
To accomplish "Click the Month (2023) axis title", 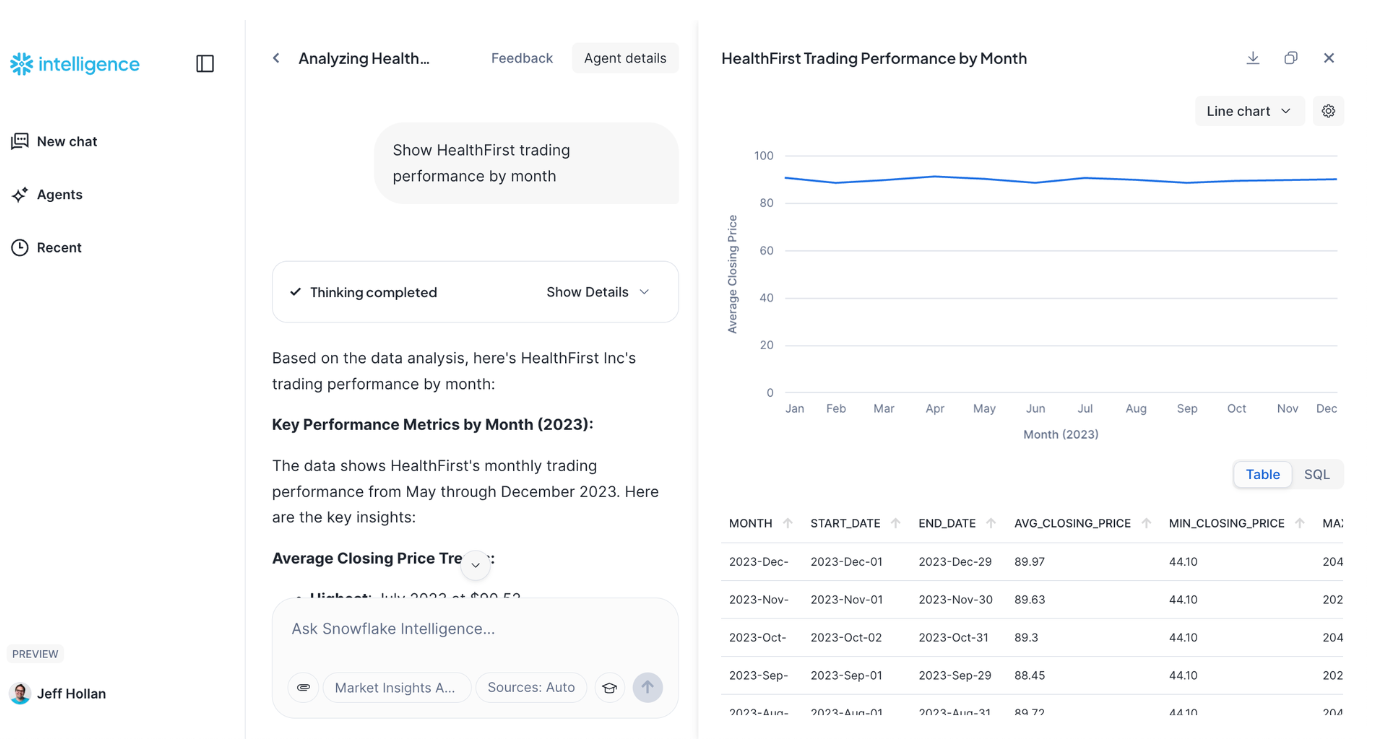I will click(x=1061, y=435).
